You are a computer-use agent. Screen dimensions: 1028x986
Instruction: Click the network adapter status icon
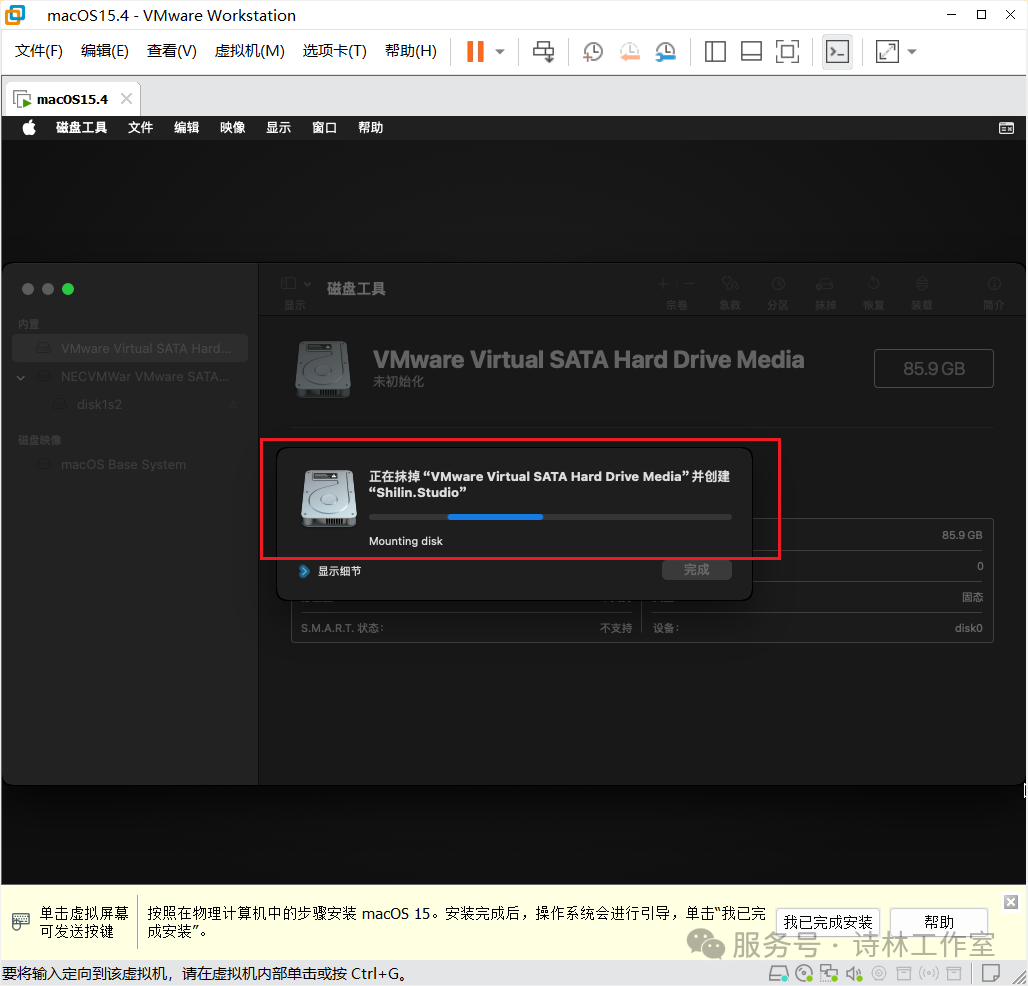tap(829, 974)
